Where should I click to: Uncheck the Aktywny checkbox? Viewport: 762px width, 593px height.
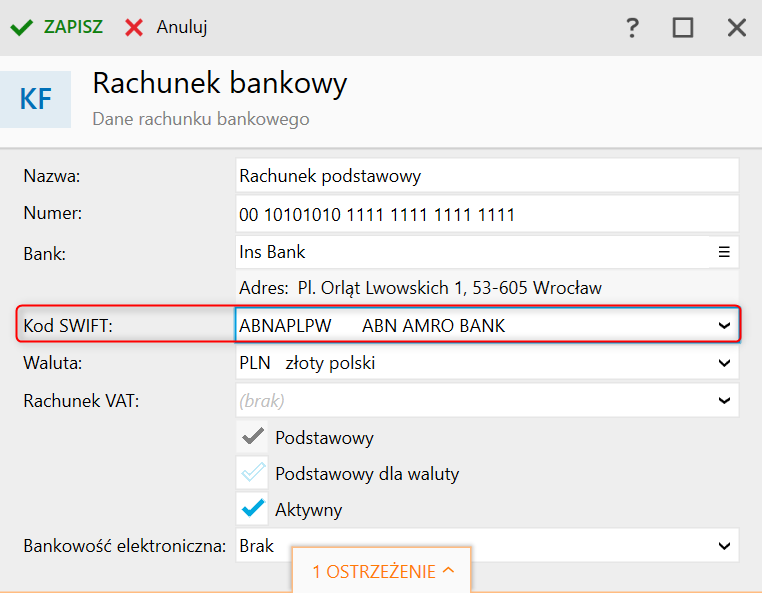coord(252,509)
